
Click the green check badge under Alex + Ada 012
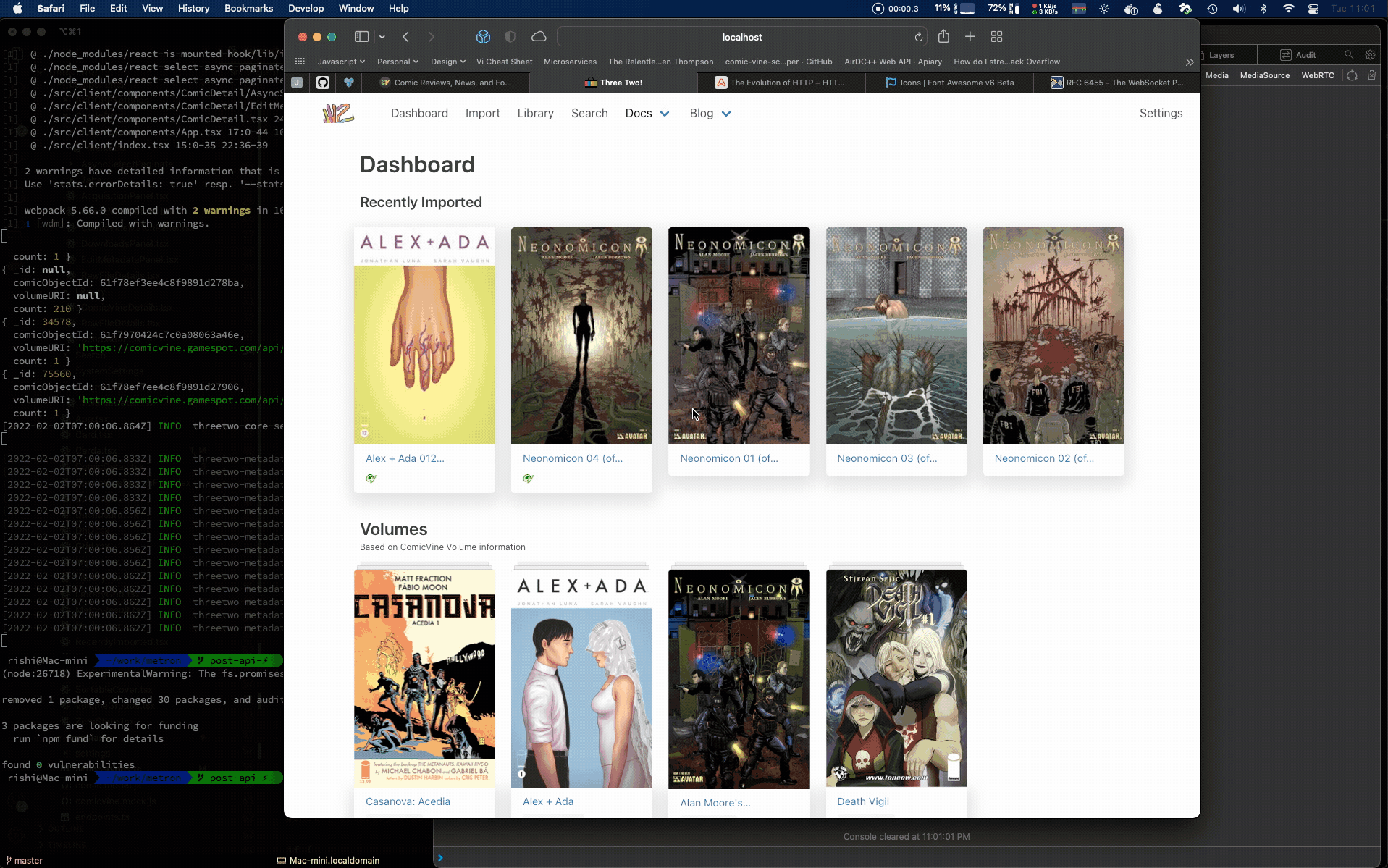point(371,479)
